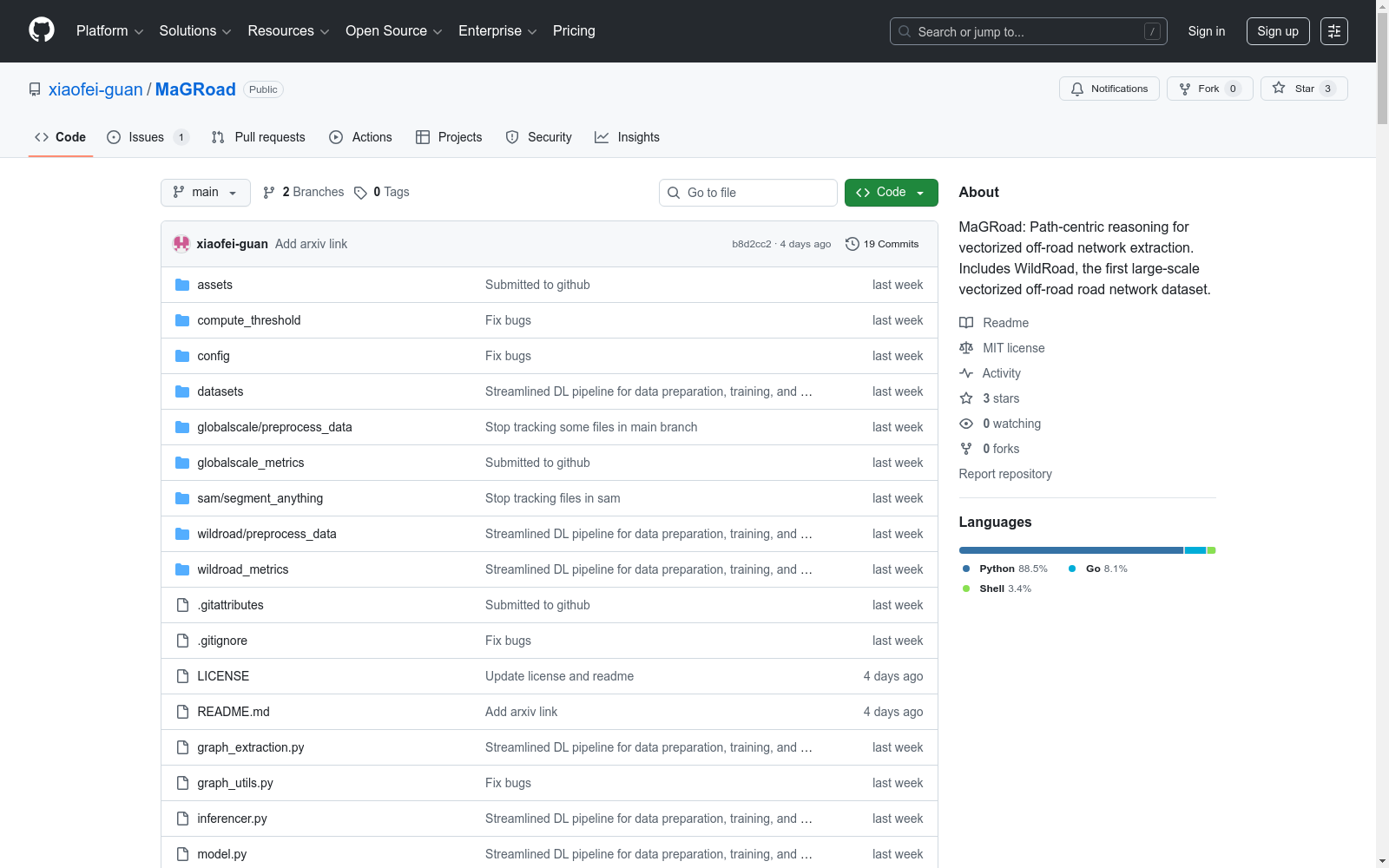Click the repository icon beside xiaofei-guan
The width and height of the screenshot is (1389, 868).
pyautogui.click(x=35, y=89)
